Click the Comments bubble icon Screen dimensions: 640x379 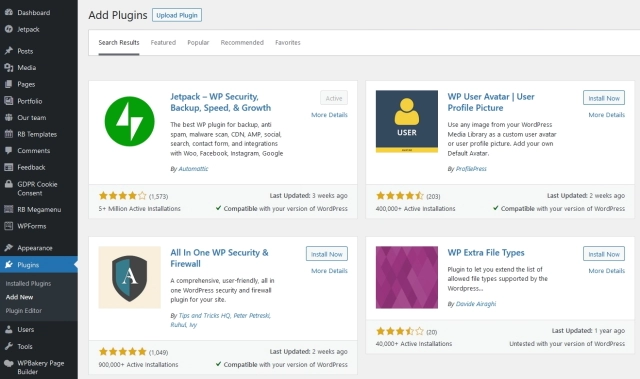(9, 151)
